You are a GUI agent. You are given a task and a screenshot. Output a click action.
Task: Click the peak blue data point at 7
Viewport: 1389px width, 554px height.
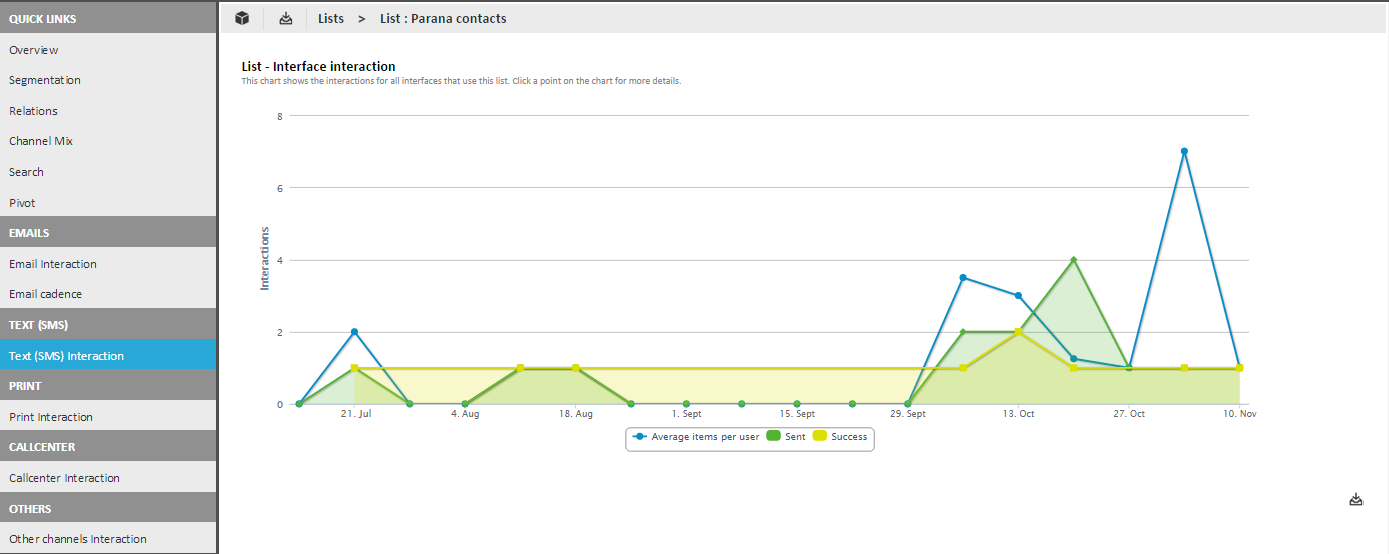point(1184,151)
